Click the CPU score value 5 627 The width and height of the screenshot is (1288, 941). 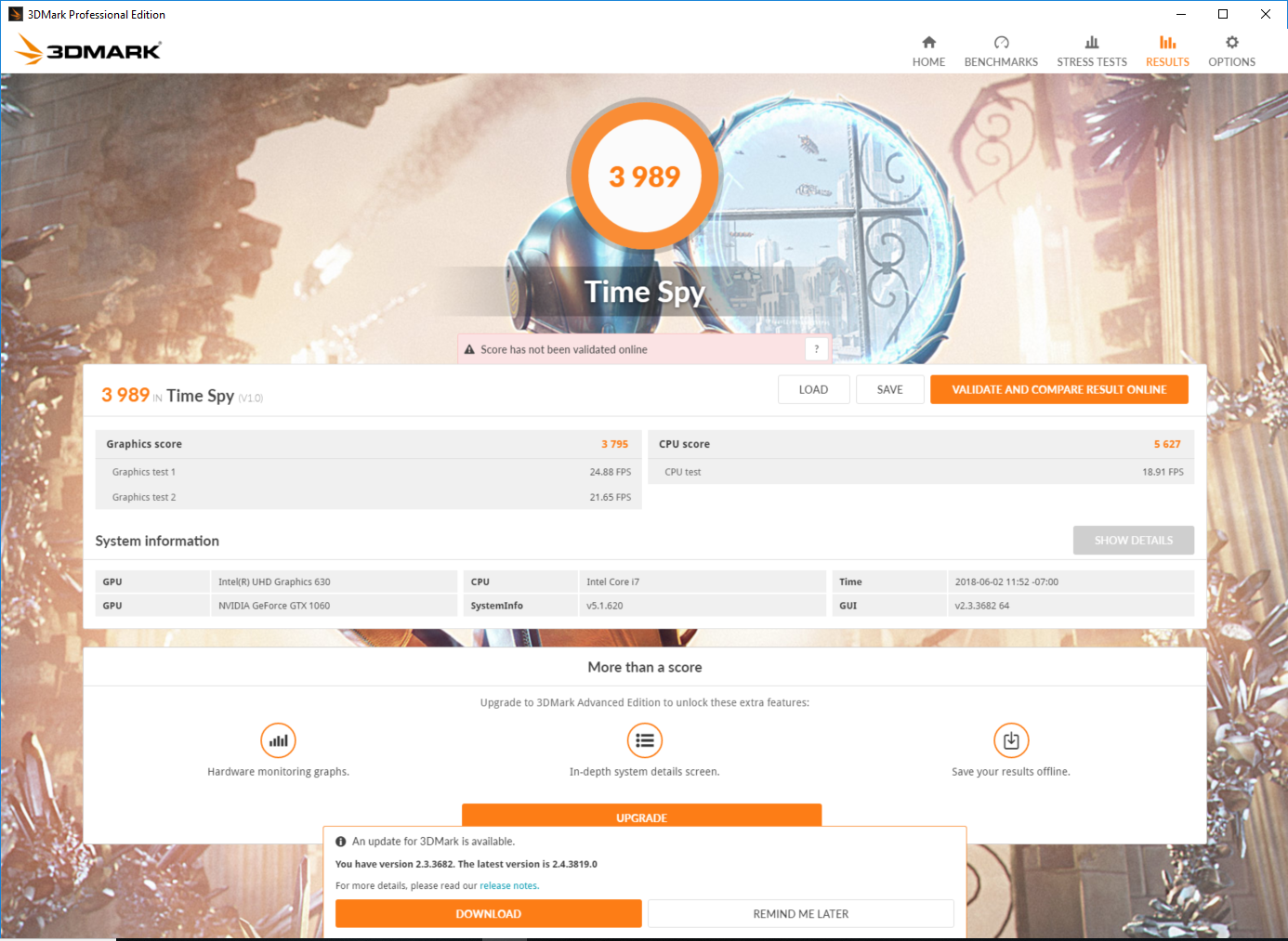(x=1167, y=444)
